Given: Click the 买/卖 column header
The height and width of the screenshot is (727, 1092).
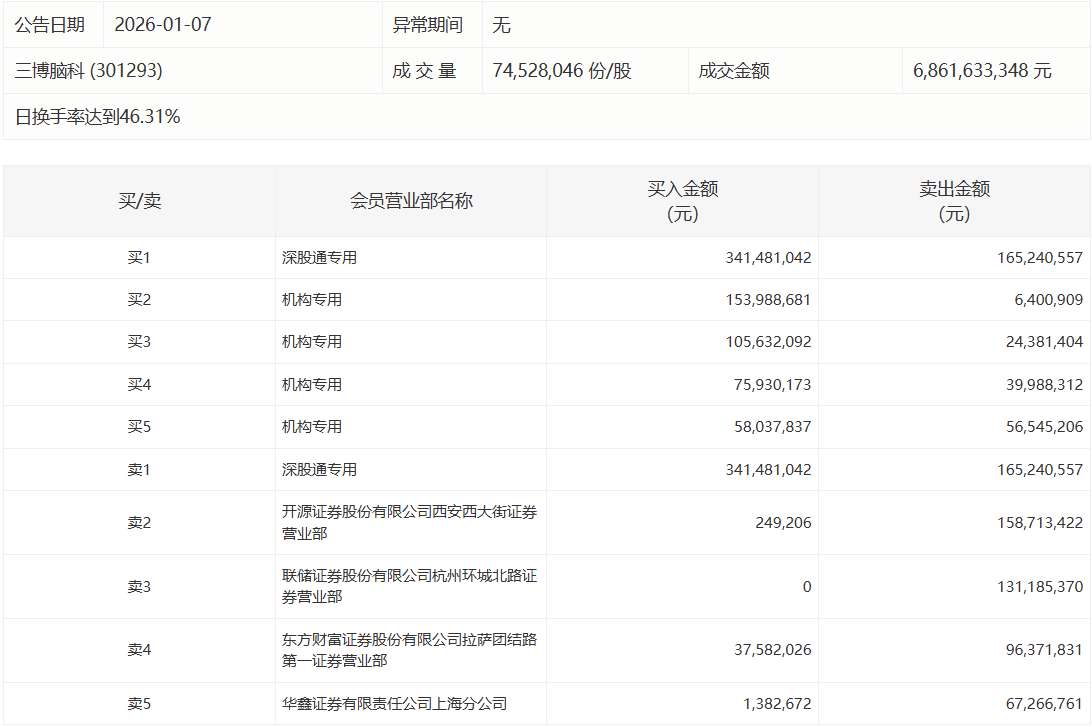Looking at the screenshot, I should 139,201.
